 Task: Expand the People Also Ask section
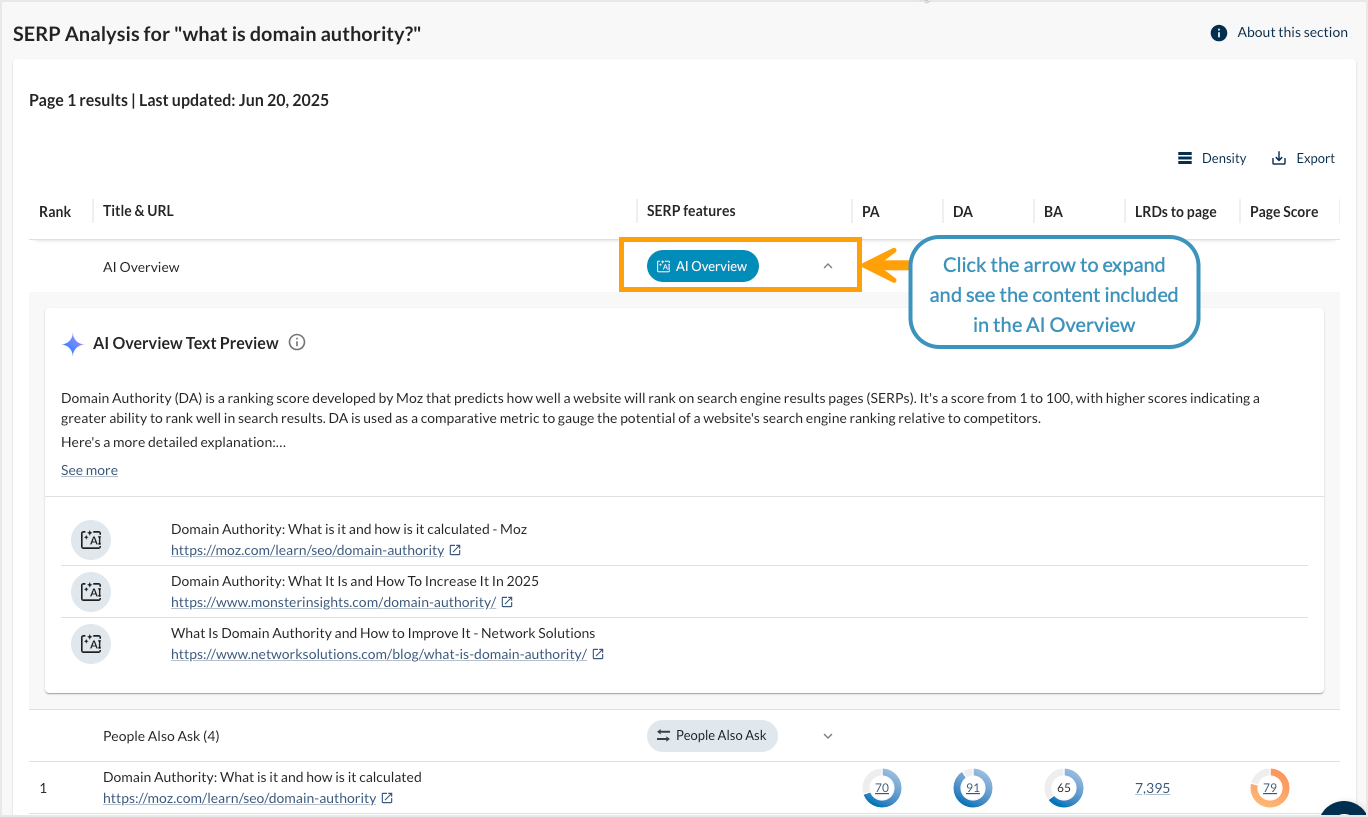tap(827, 735)
